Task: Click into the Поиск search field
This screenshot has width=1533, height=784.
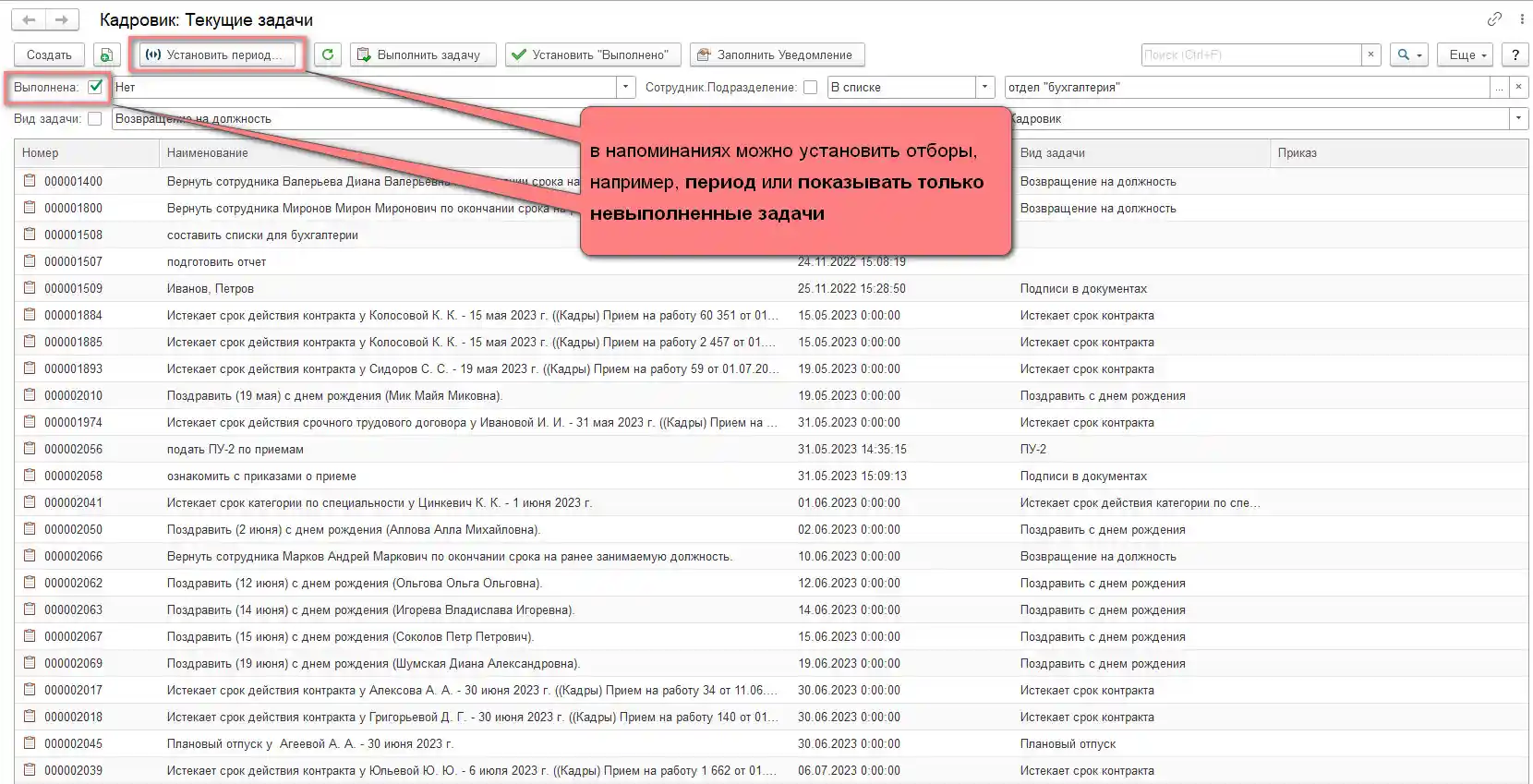Action: pyautogui.click(x=1250, y=54)
